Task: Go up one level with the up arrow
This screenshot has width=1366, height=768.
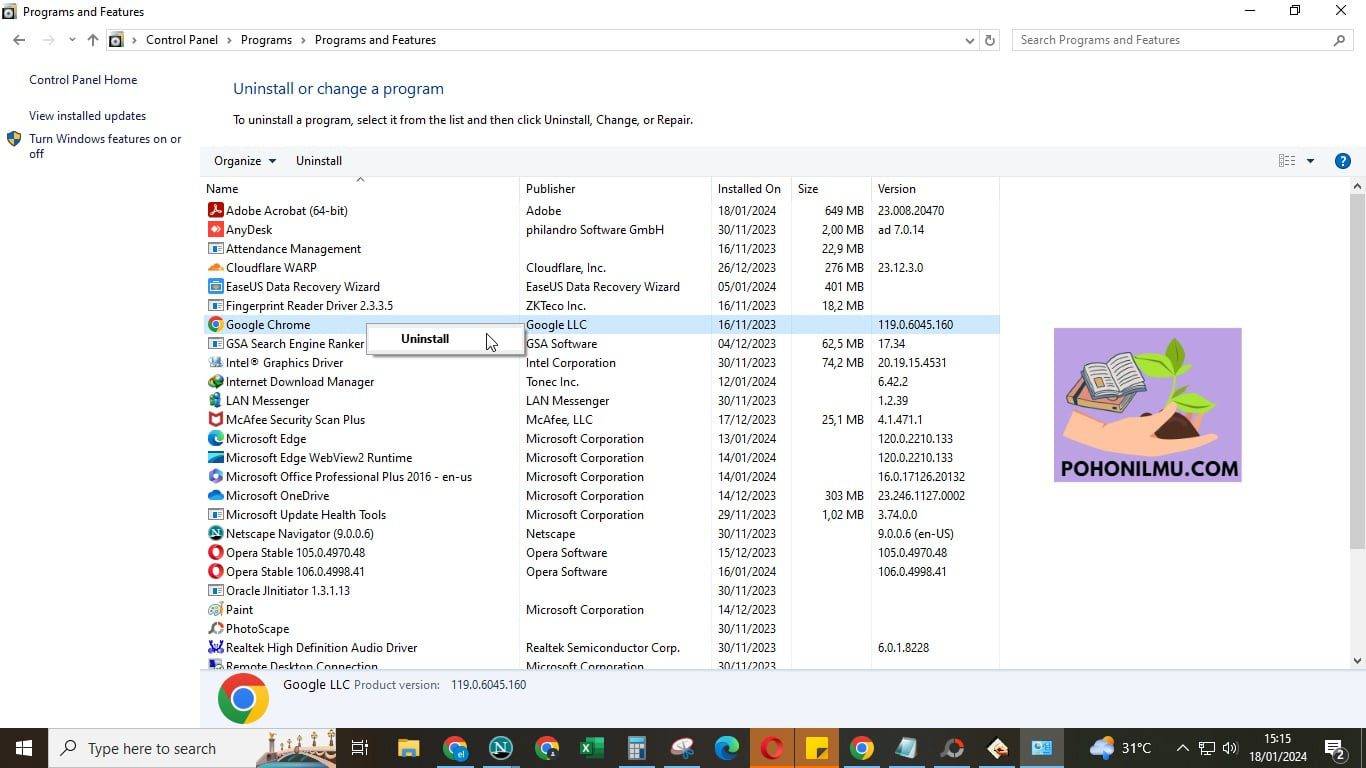Action: coord(93,40)
